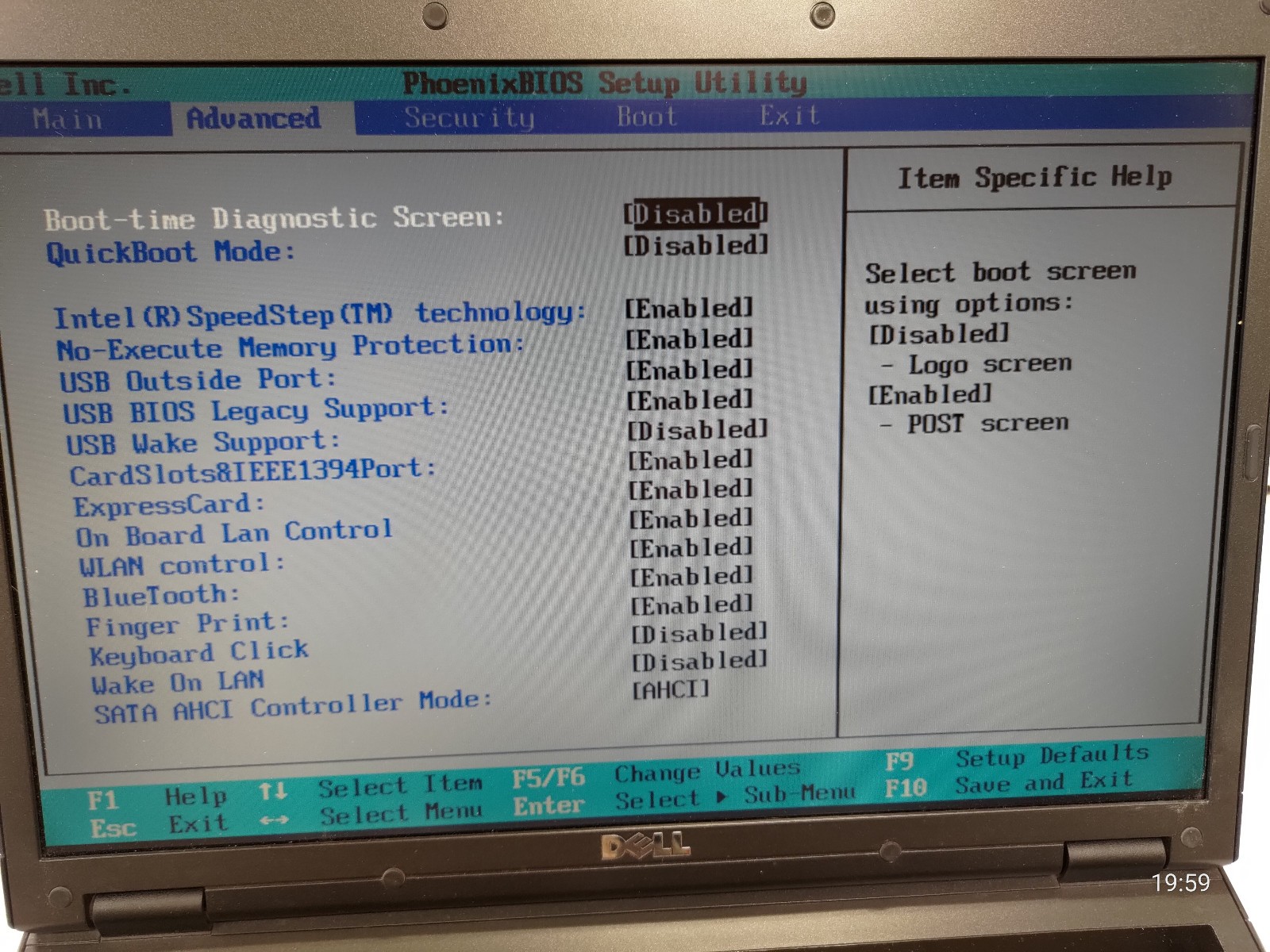This screenshot has height=952, width=1270.
Task: Click the F10 Save and Exit hint
Action: (x=1009, y=784)
